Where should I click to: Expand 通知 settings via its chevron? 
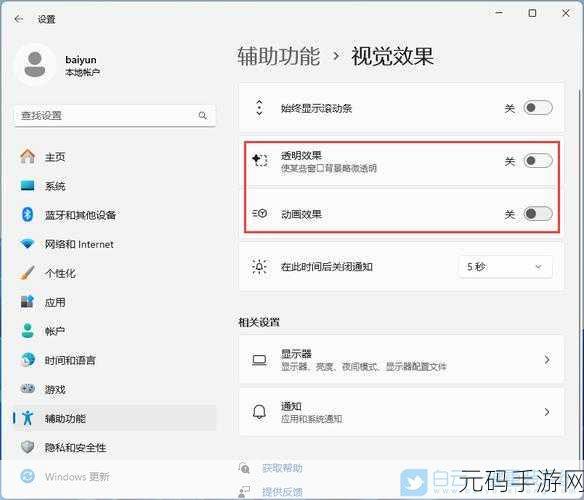547,412
